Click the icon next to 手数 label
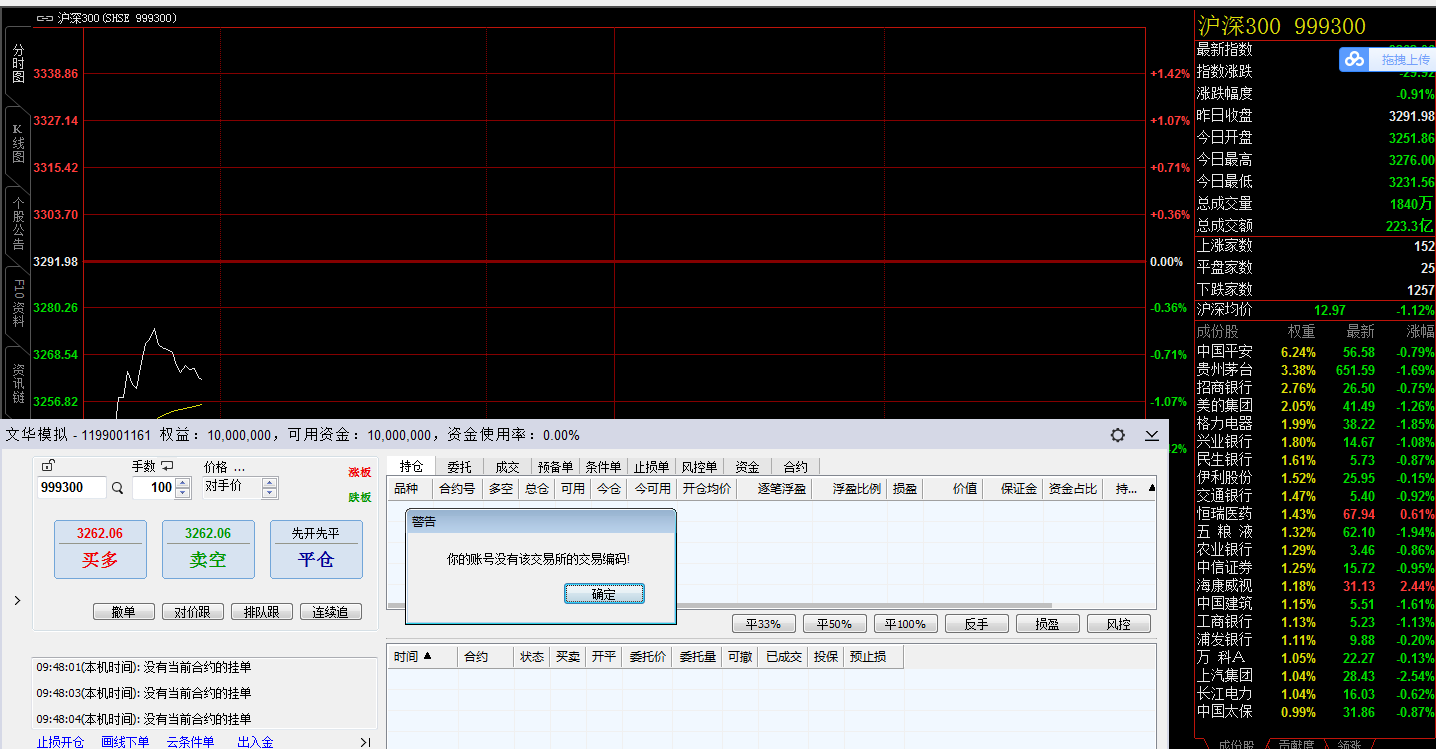1436x749 pixels. [167, 466]
